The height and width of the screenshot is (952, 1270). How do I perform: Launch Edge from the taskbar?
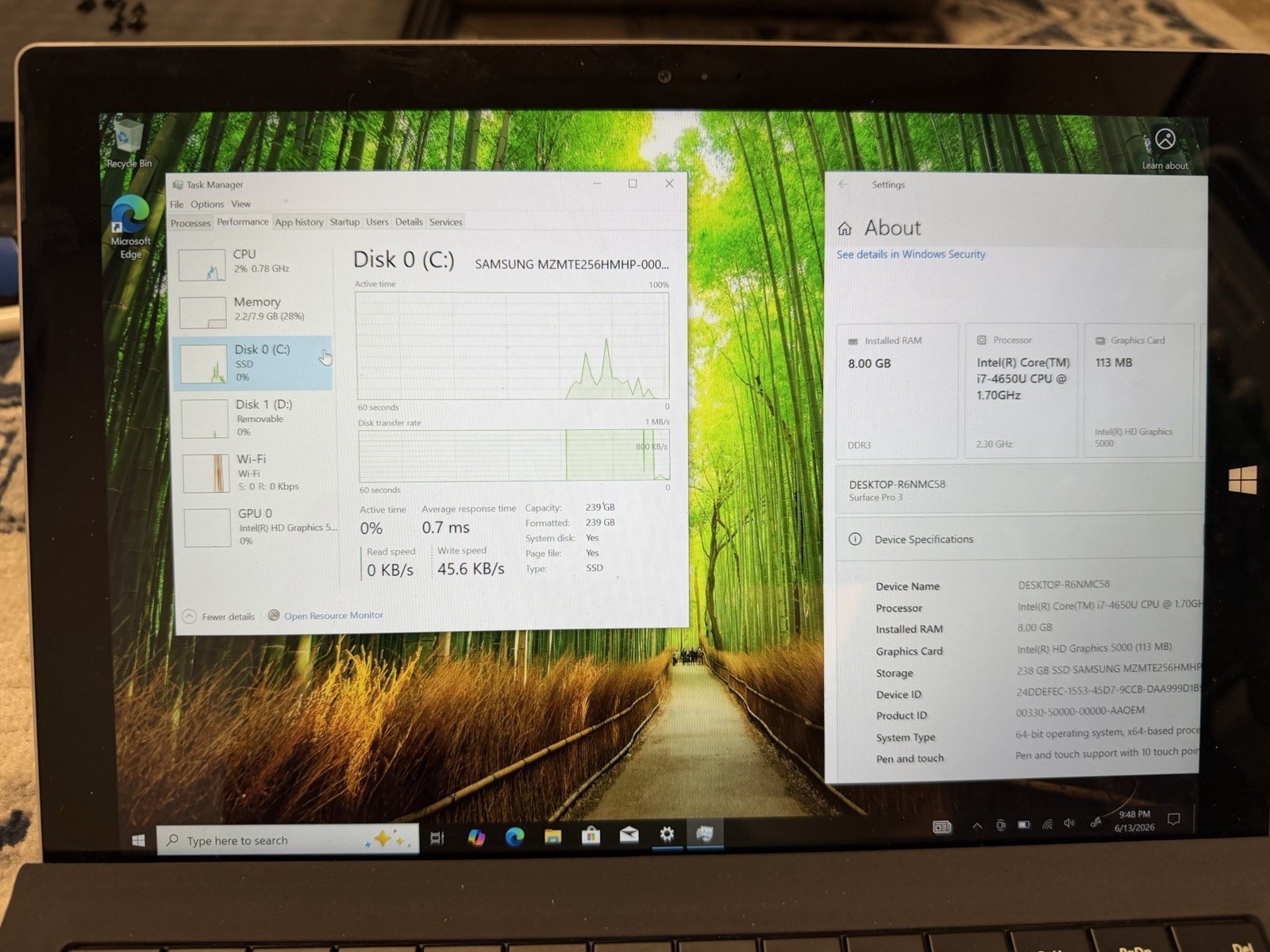click(514, 836)
